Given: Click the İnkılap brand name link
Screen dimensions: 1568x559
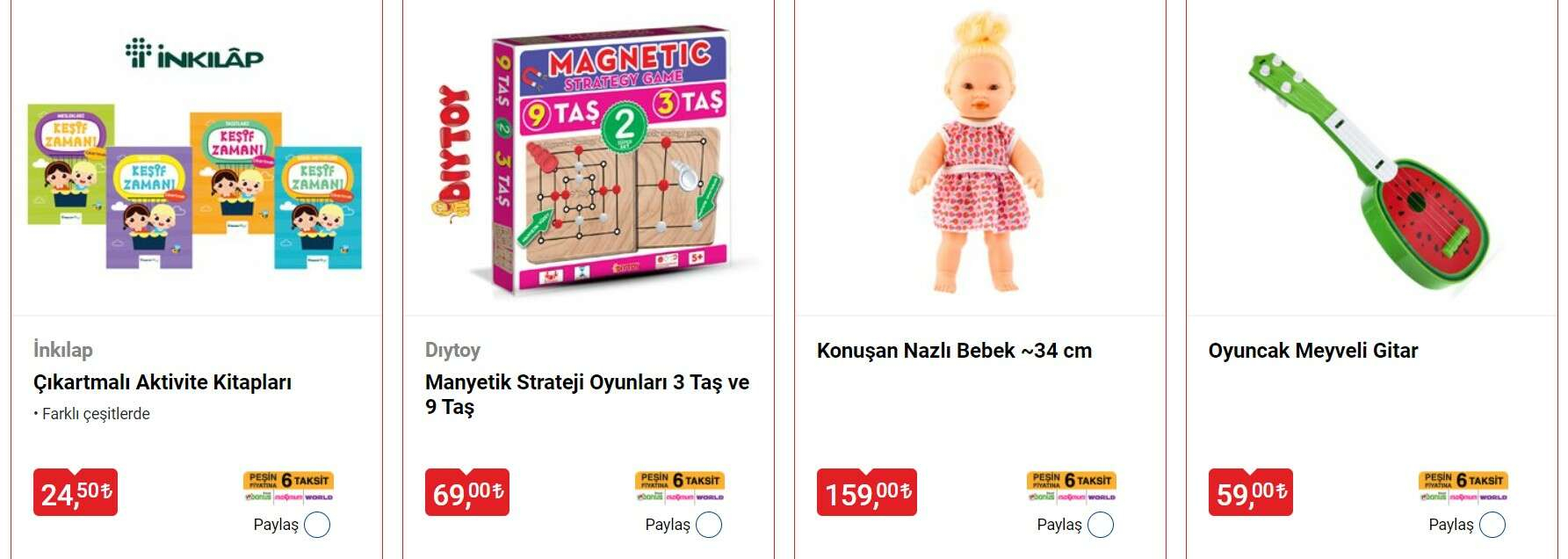Looking at the screenshot, I should (x=63, y=350).
